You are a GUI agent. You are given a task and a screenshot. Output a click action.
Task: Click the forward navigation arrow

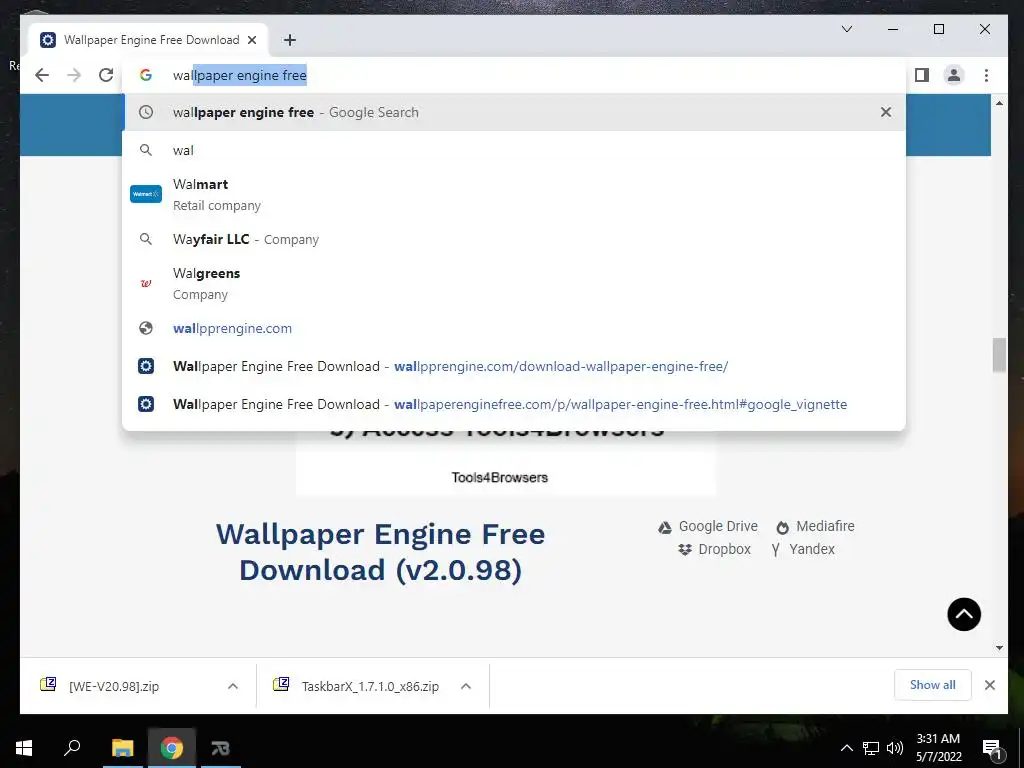pyautogui.click(x=74, y=75)
